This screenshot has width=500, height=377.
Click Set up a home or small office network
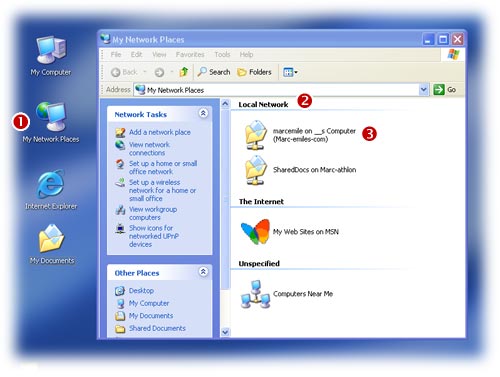(x=163, y=167)
